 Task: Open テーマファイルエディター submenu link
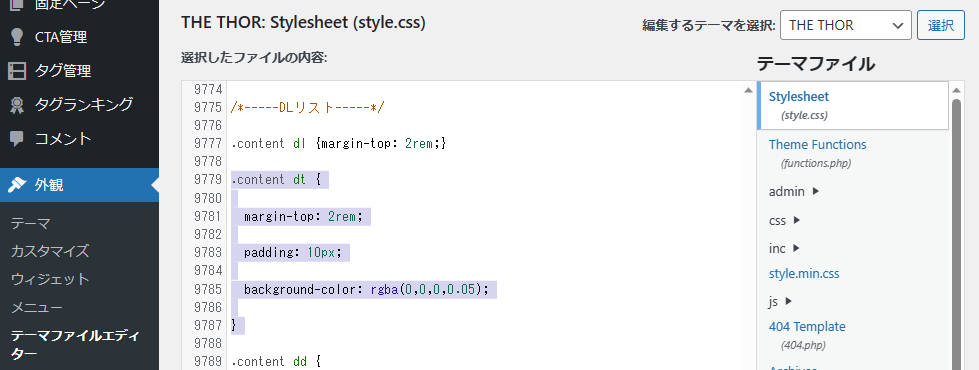[x=75, y=344]
